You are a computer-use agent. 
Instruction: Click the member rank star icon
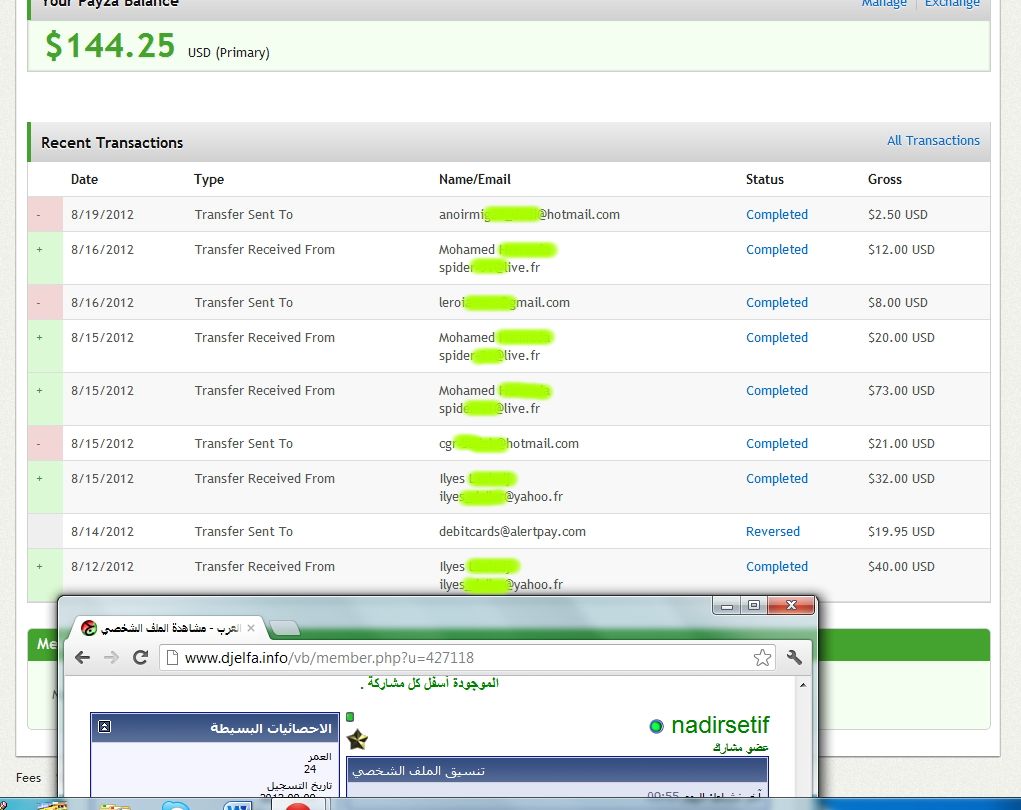pyautogui.click(x=357, y=739)
